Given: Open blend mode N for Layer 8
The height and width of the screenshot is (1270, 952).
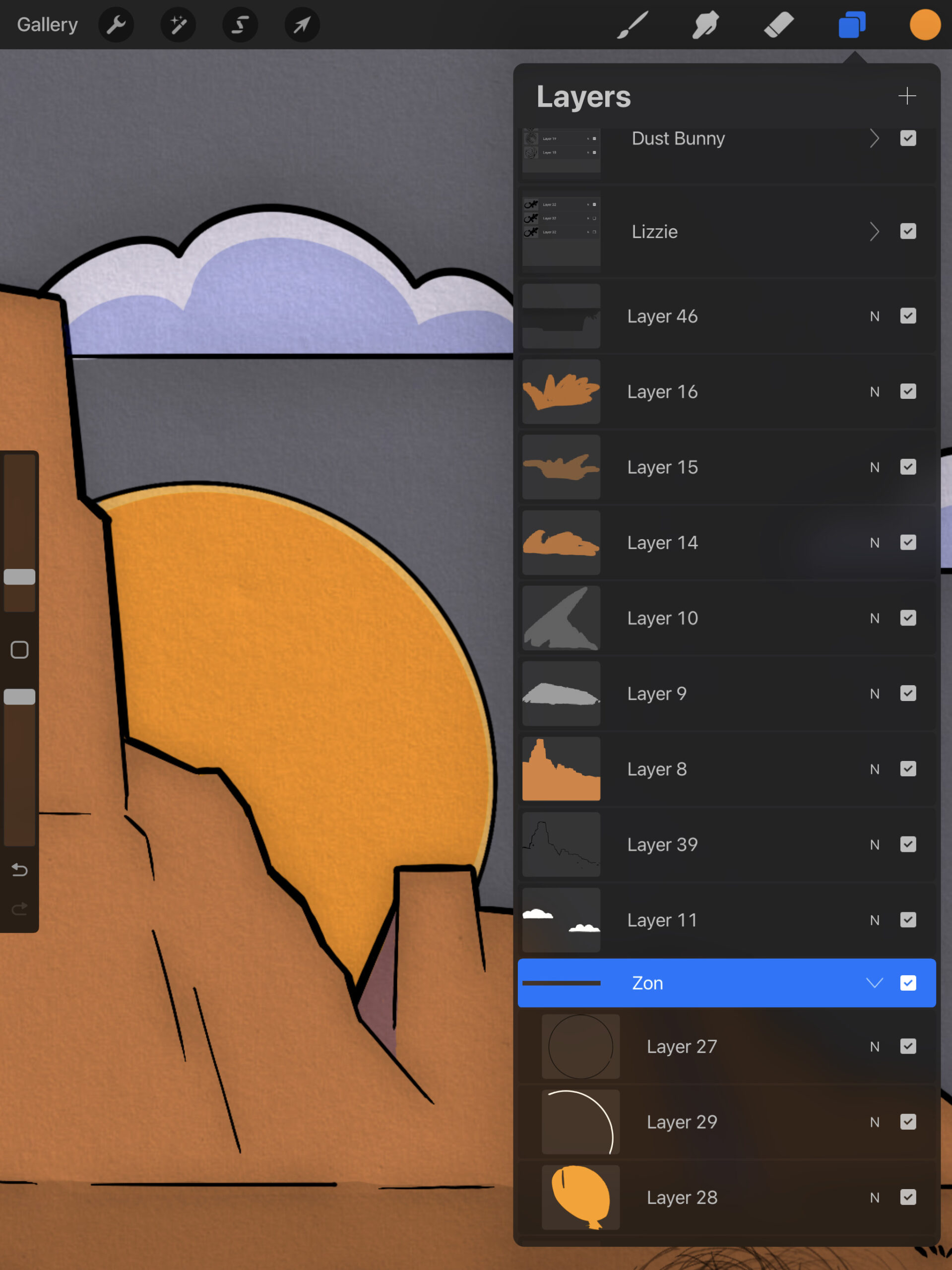Looking at the screenshot, I should click(874, 769).
